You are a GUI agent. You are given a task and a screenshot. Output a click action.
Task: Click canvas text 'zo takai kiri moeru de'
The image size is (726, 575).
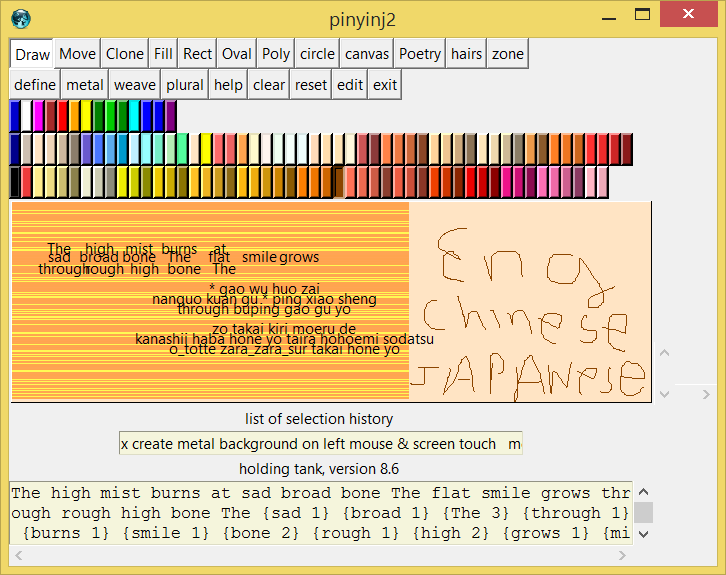click(x=284, y=329)
